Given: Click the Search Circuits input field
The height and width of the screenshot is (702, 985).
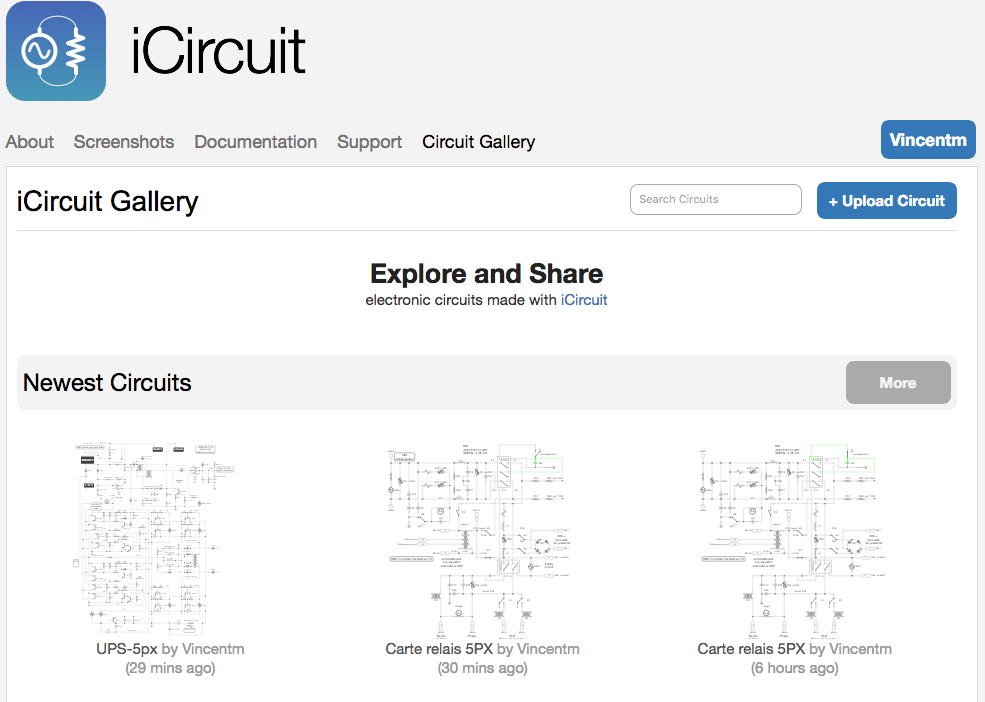Looking at the screenshot, I should (x=716, y=200).
